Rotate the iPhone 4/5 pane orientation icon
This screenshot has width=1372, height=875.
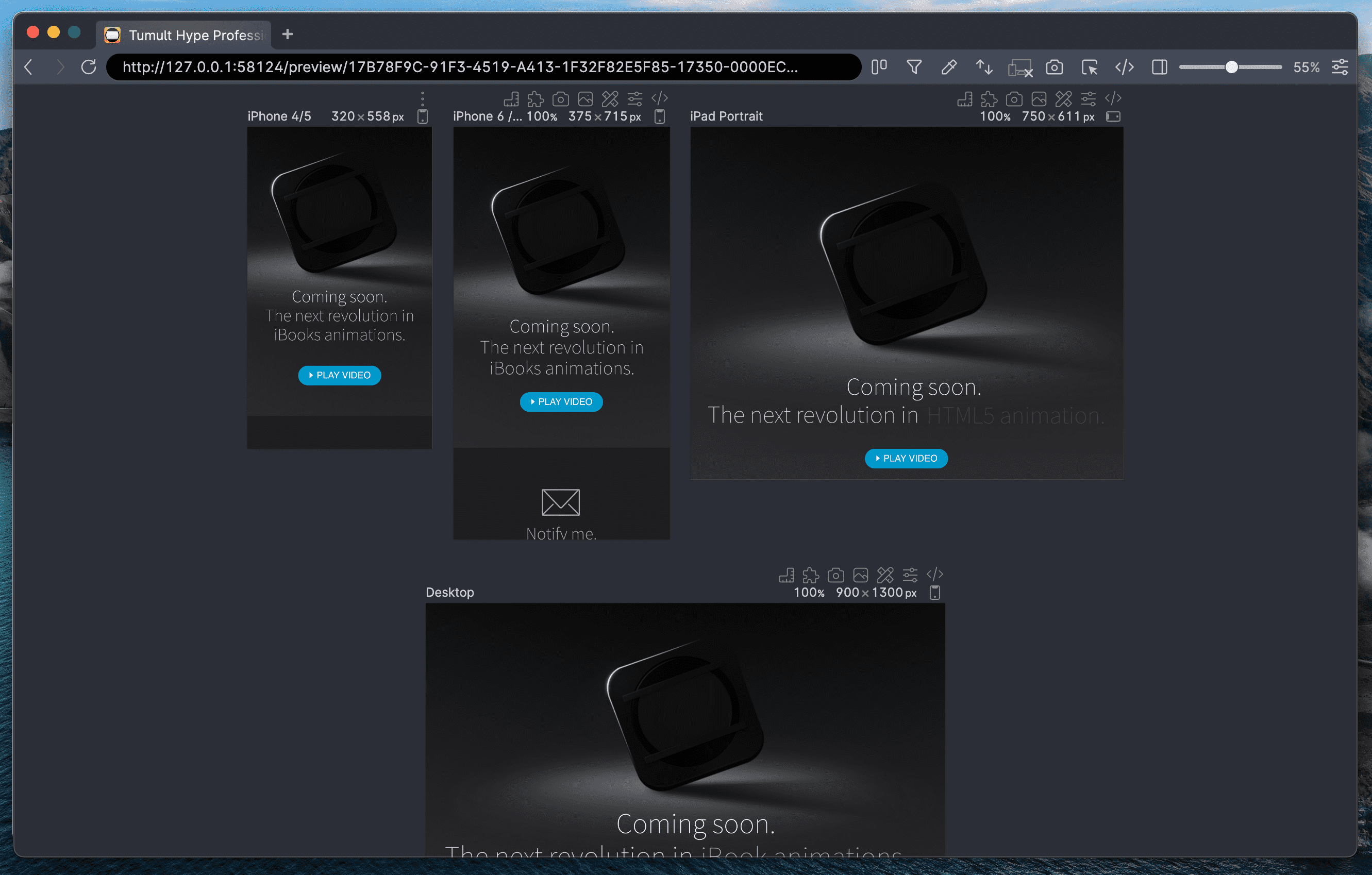coord(422,116)
